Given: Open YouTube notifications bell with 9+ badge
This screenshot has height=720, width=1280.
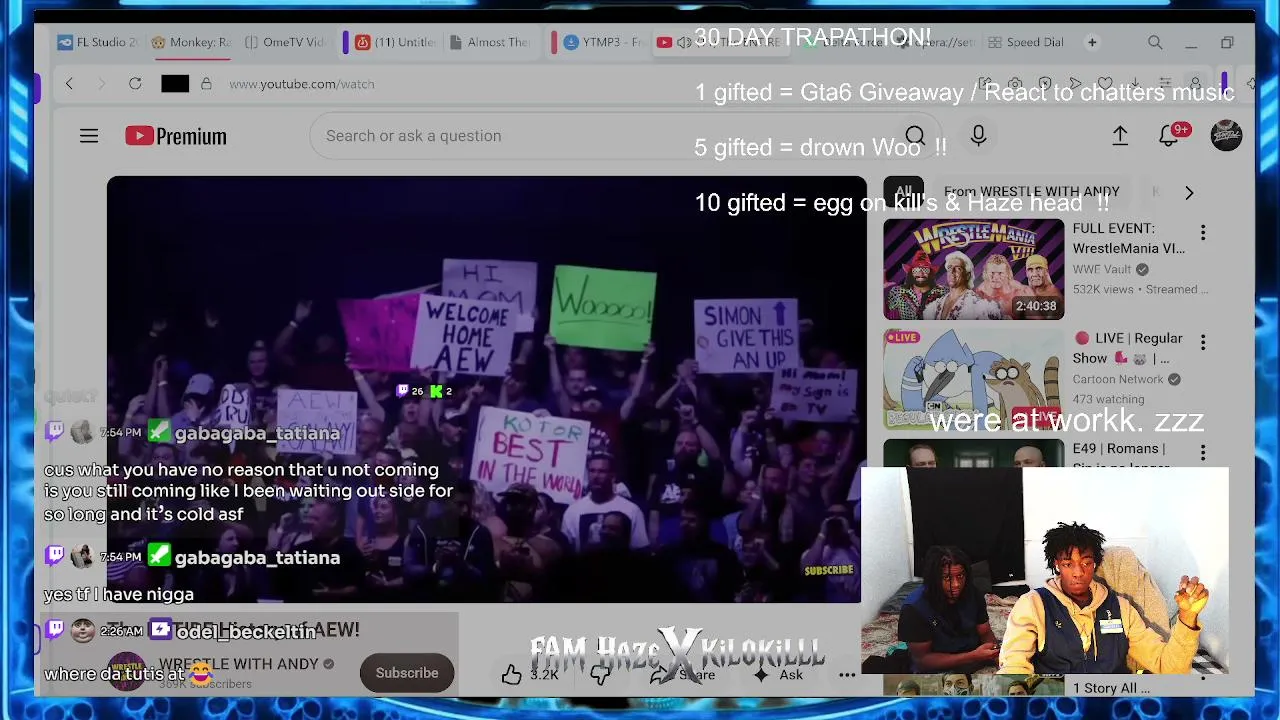Looking at the screenshot, I should [x=1169, y=136].
